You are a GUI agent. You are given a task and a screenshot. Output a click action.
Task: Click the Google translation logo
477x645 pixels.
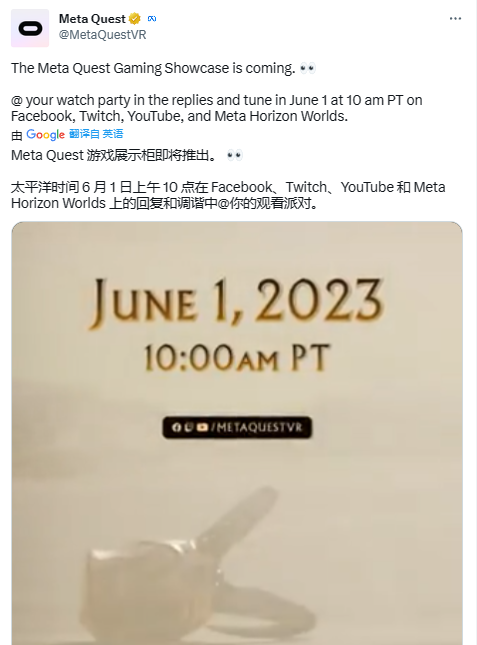tap(45, 135)
